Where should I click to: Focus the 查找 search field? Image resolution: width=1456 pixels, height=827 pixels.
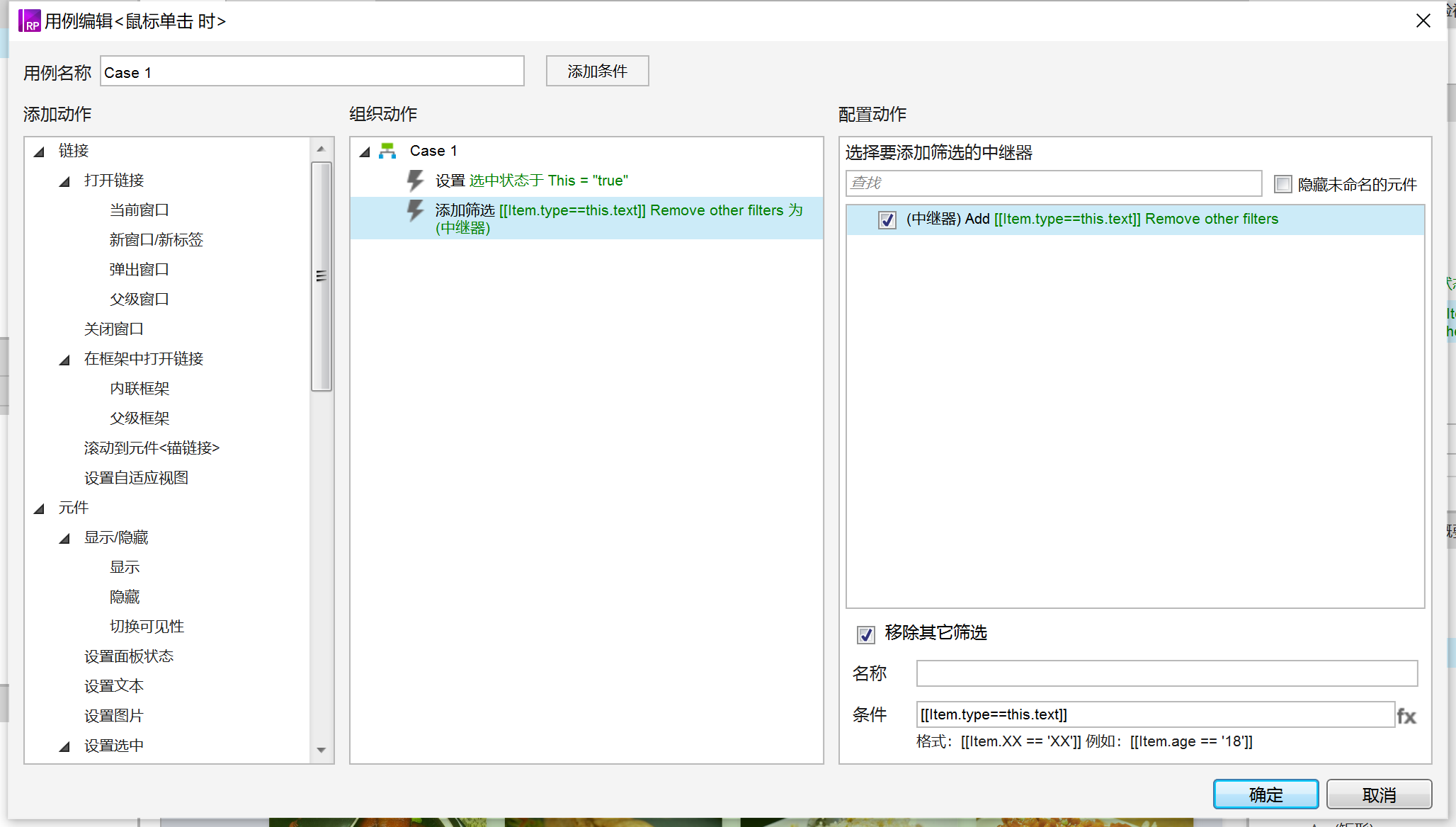1054,183
